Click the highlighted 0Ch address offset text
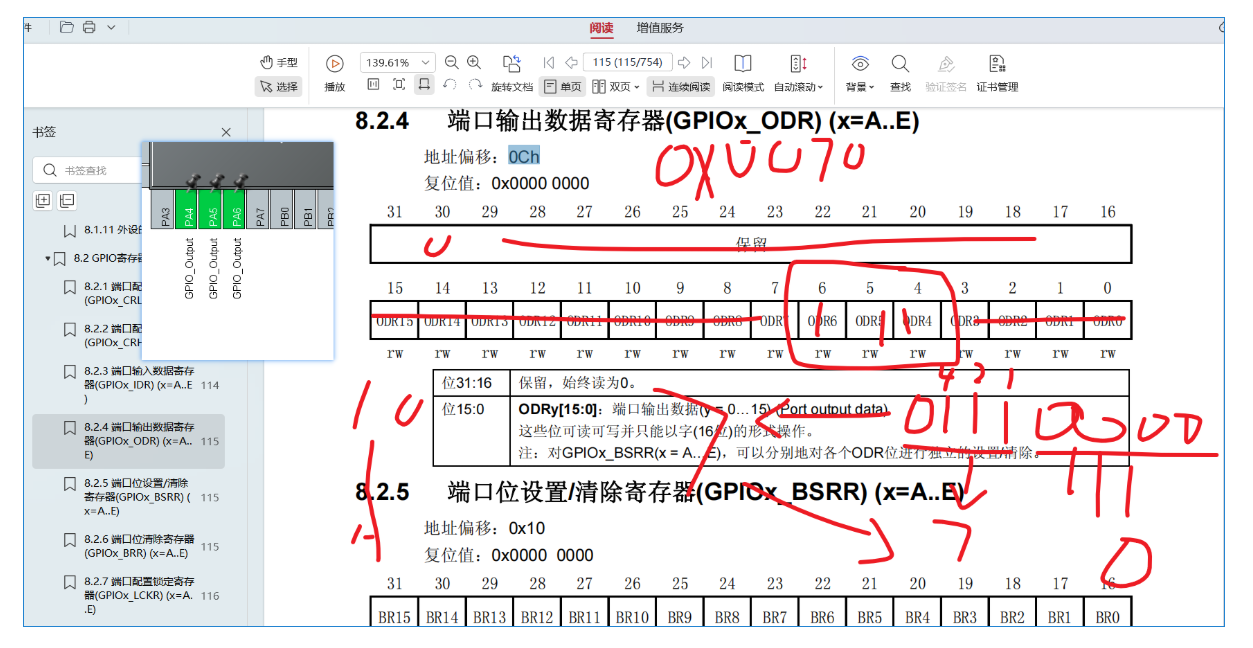 pos(524,156)
